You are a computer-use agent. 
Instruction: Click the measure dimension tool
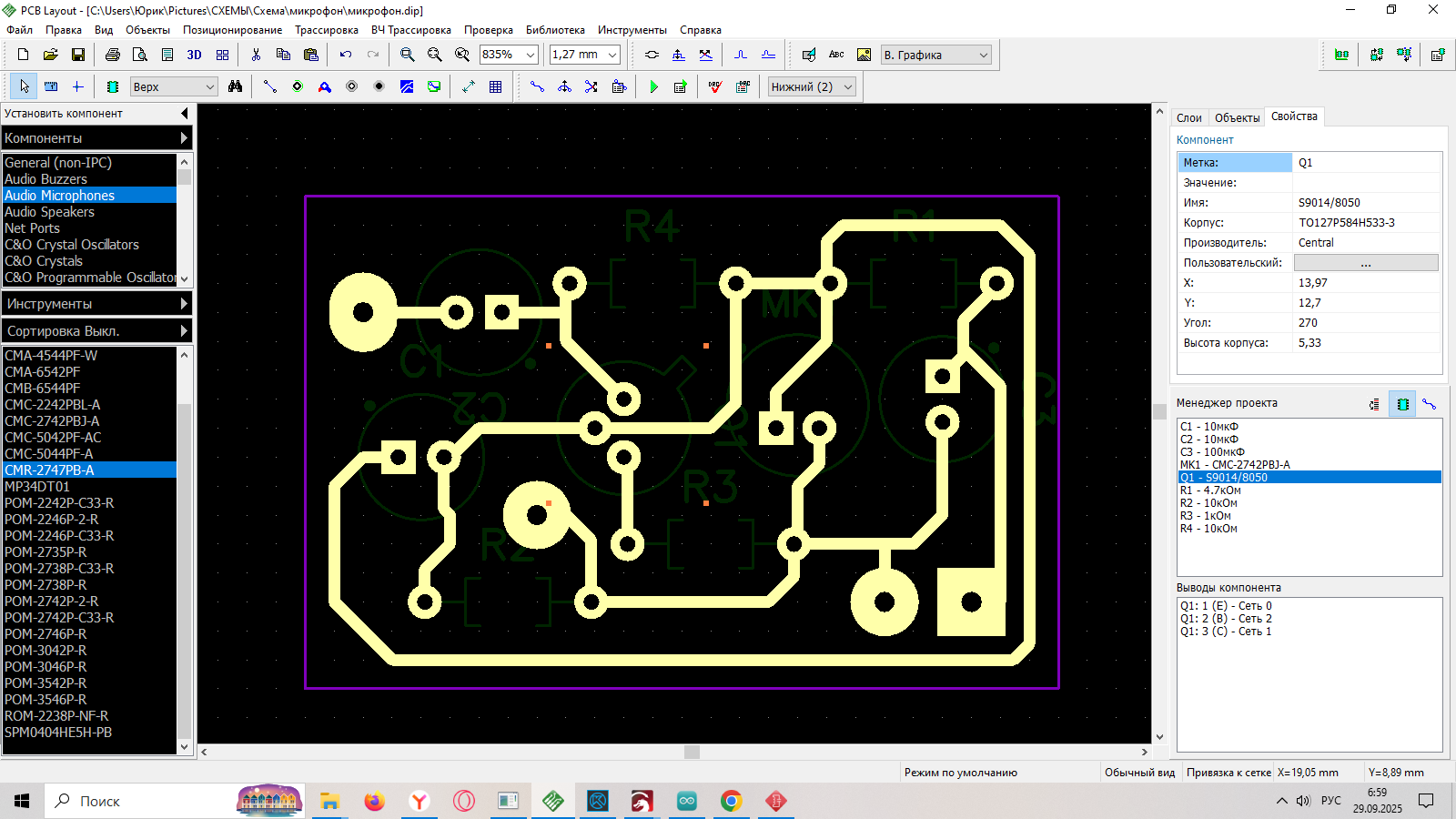(469, 86)
